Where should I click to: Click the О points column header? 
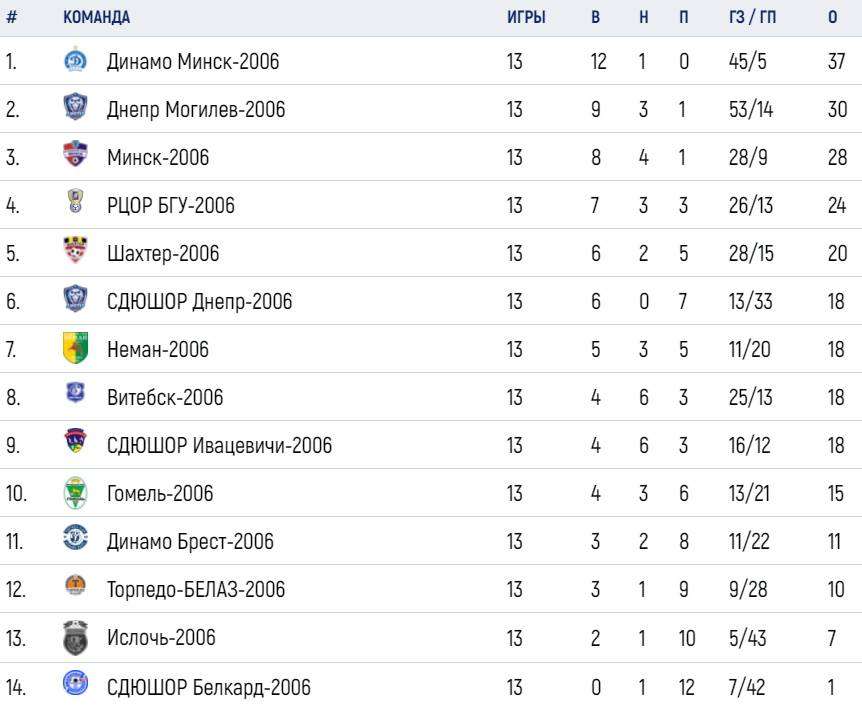pyautogui.click(x=832, y=17)
